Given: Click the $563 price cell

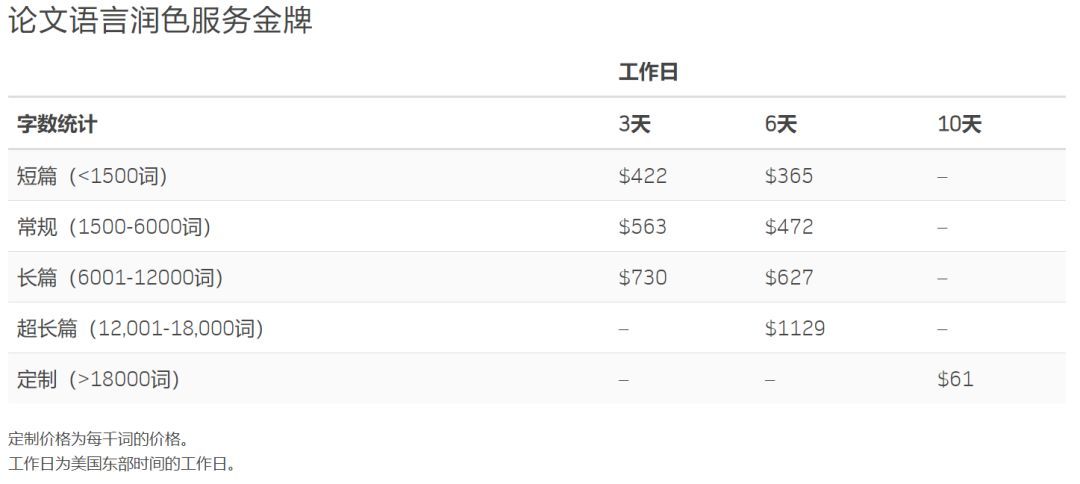Looking at the screenshot, I should pyautogui.click(x=643, y=227).
